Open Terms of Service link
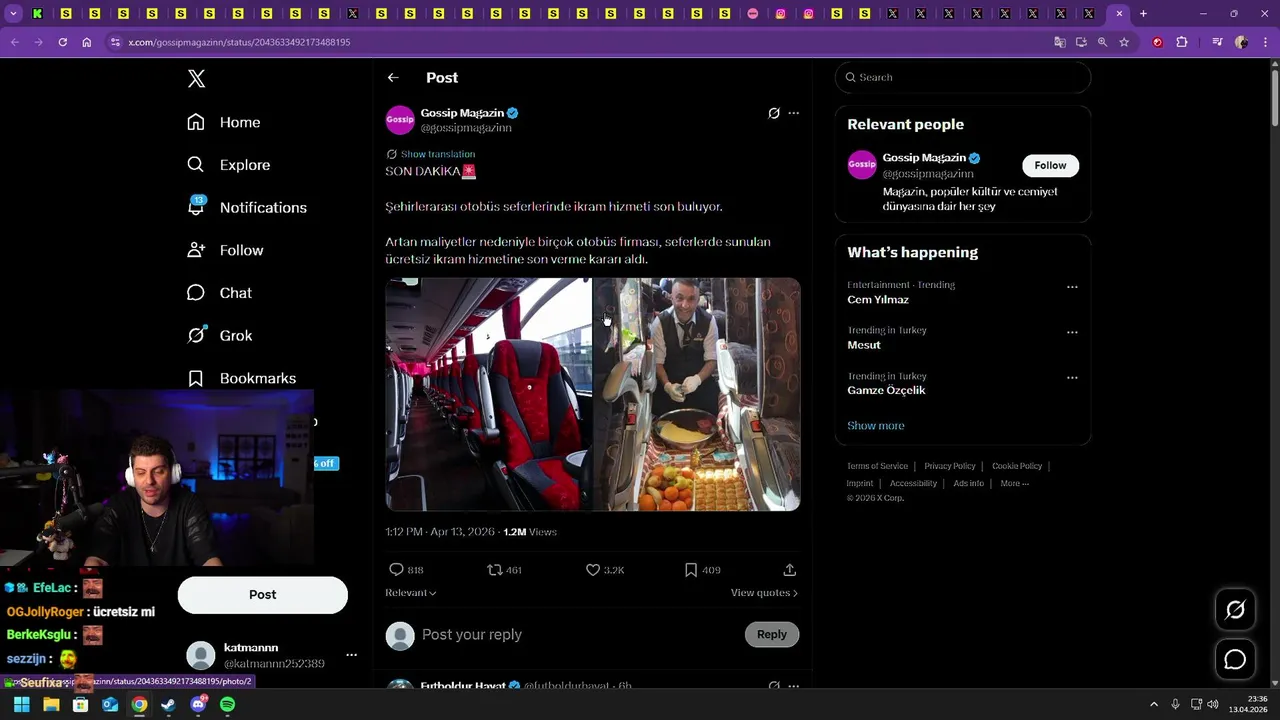This screenshot has width=1280, height=720. (877, 466)
